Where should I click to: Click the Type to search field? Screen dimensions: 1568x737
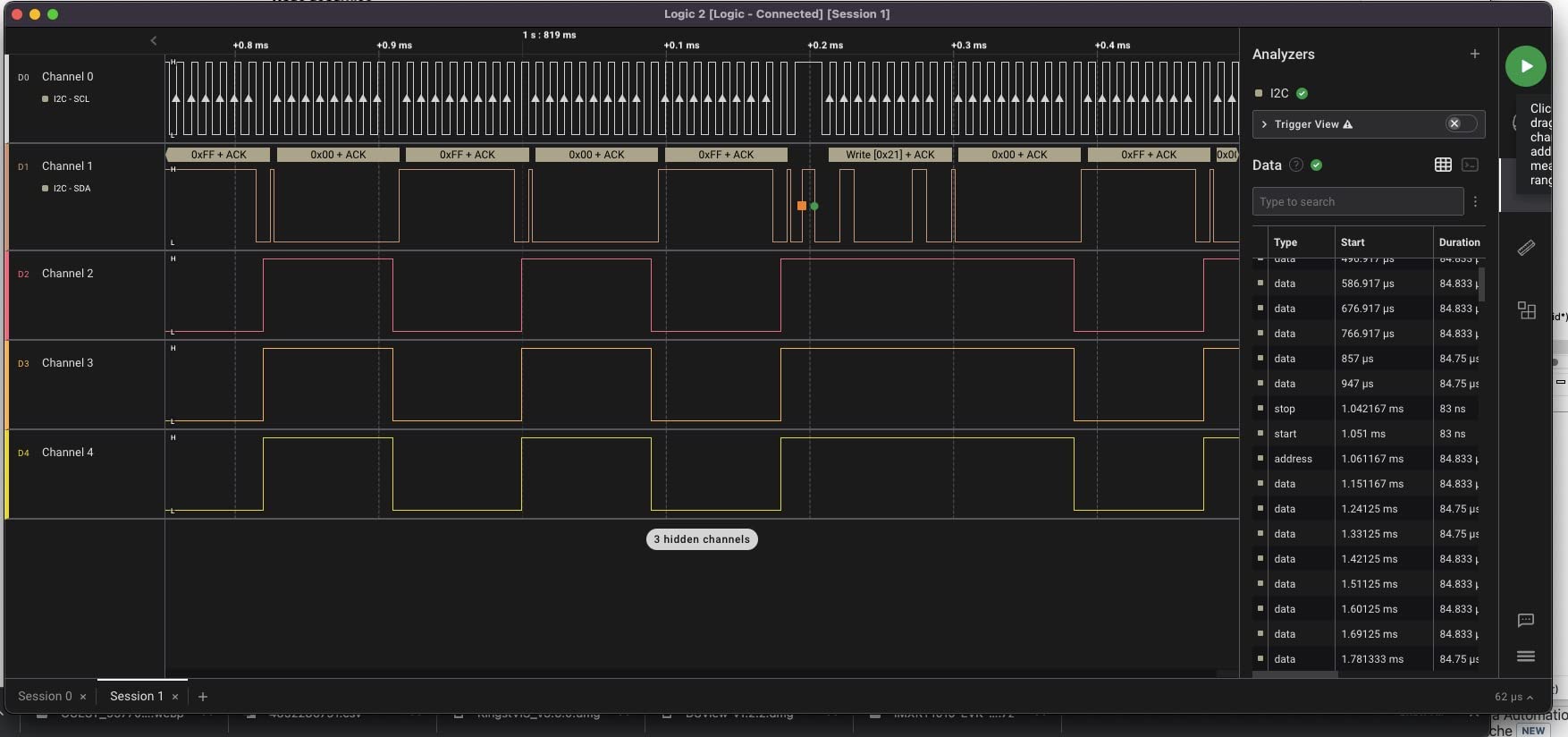click(x=1357, y=202)
